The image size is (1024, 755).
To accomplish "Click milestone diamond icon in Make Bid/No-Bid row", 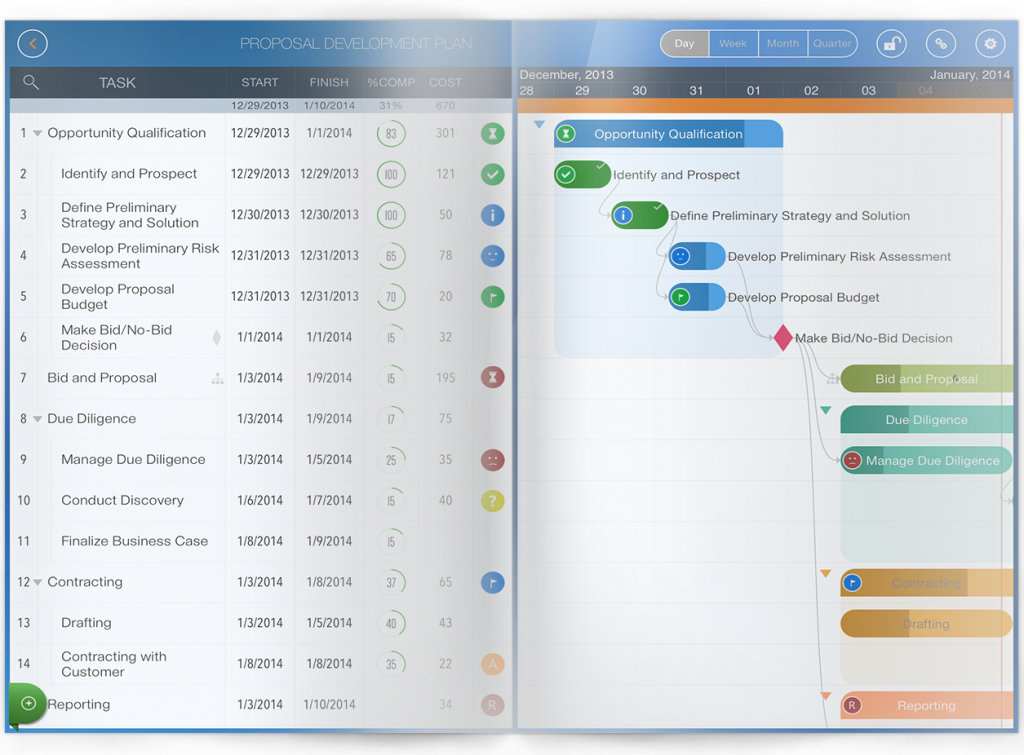I will (x=217, y=337).
